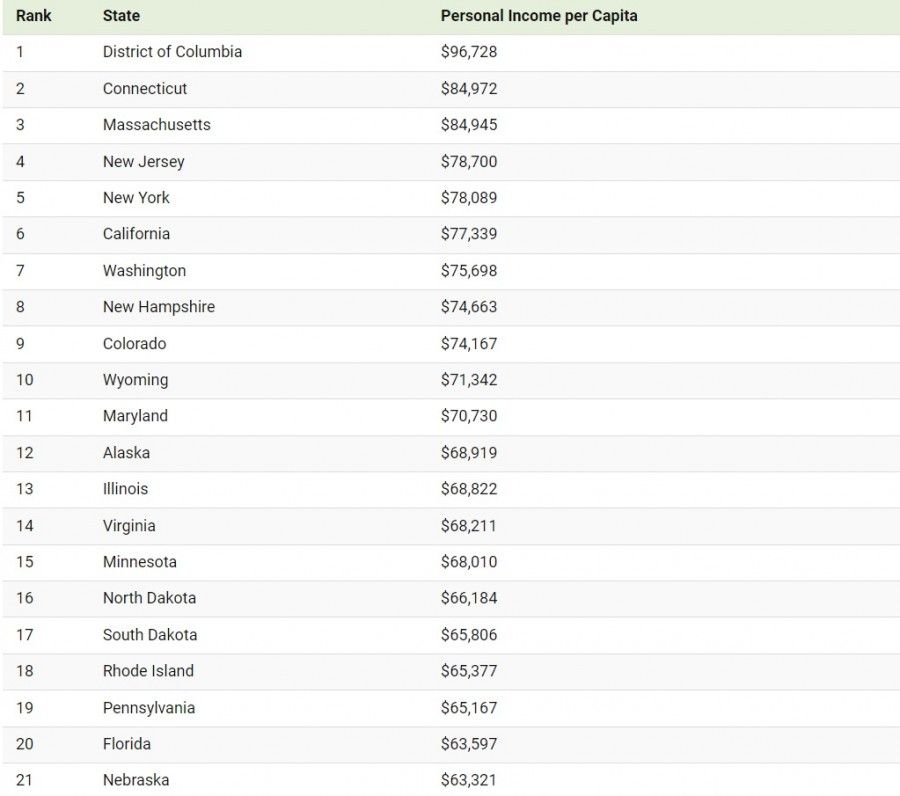Click Florida in the table

(127, 744)
